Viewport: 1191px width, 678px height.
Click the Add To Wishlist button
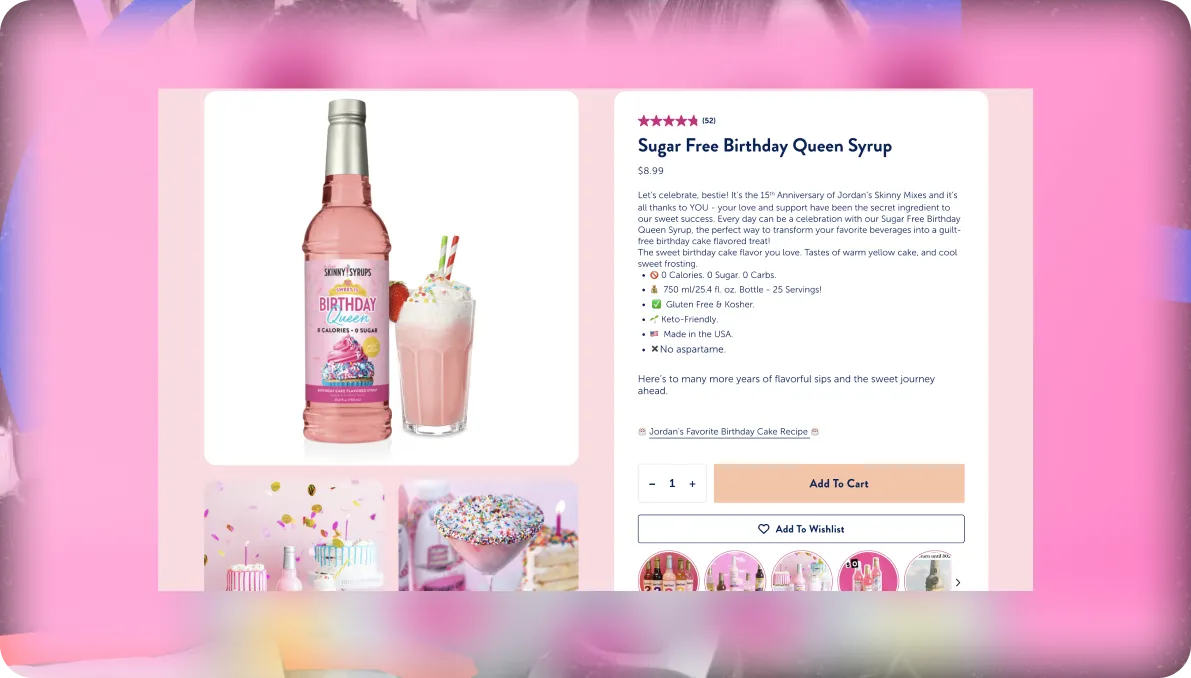[x=801, y=529]
